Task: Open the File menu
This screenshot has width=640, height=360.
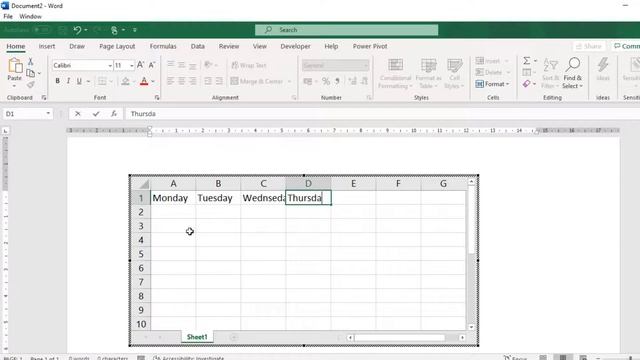Action: (8, 16)
